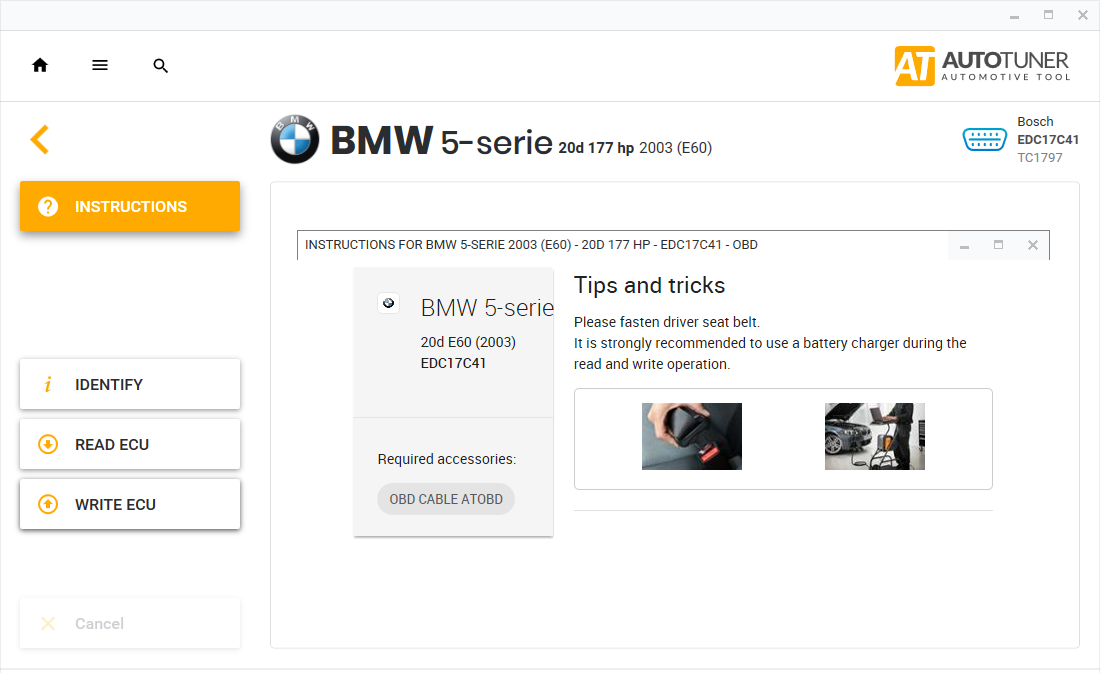This screenshot has width=1100, height=673.
Task: Click the OBD connector icon
Action: click(x=984, y=139)
